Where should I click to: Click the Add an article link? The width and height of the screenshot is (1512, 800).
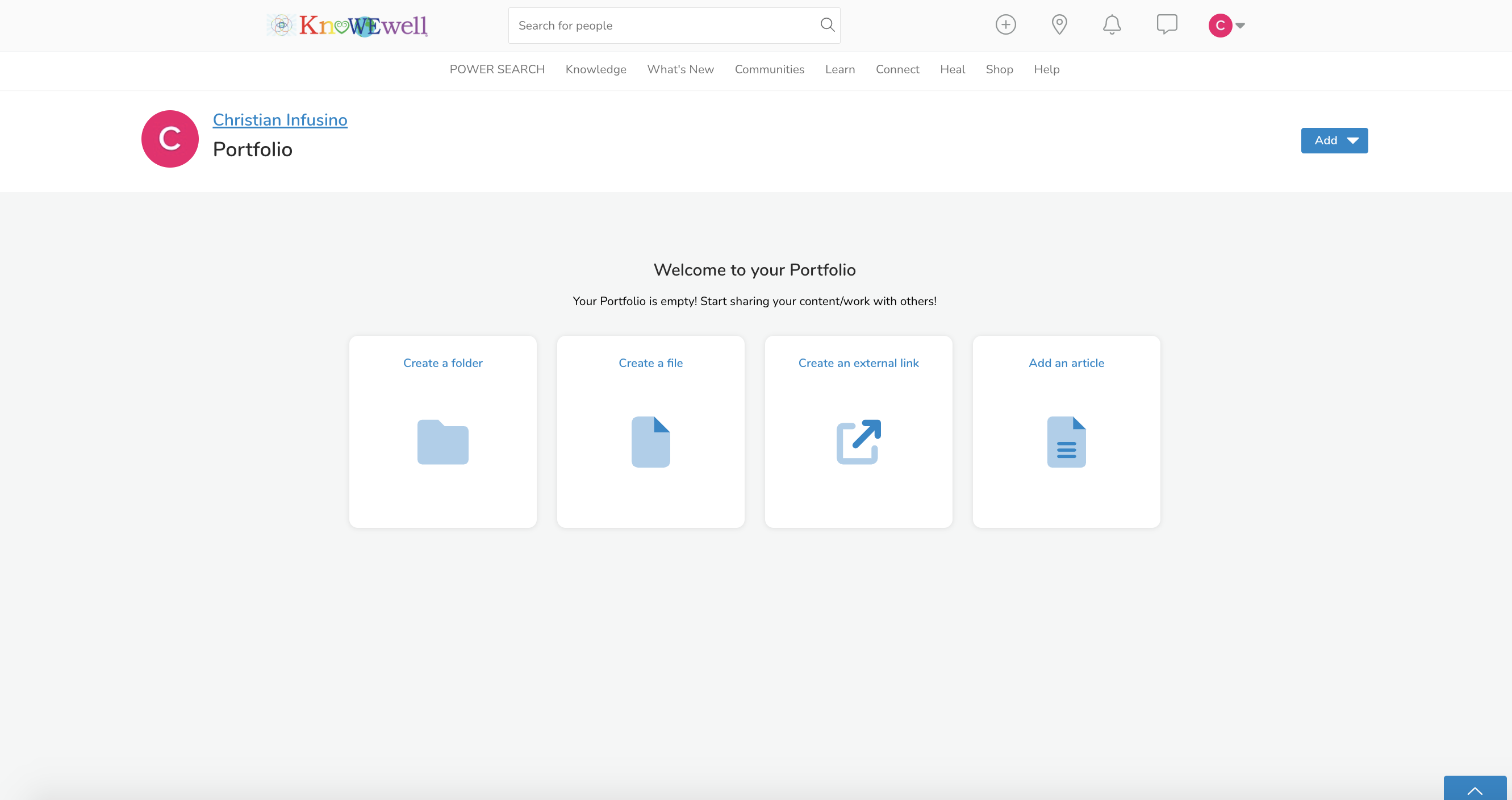1066,363
